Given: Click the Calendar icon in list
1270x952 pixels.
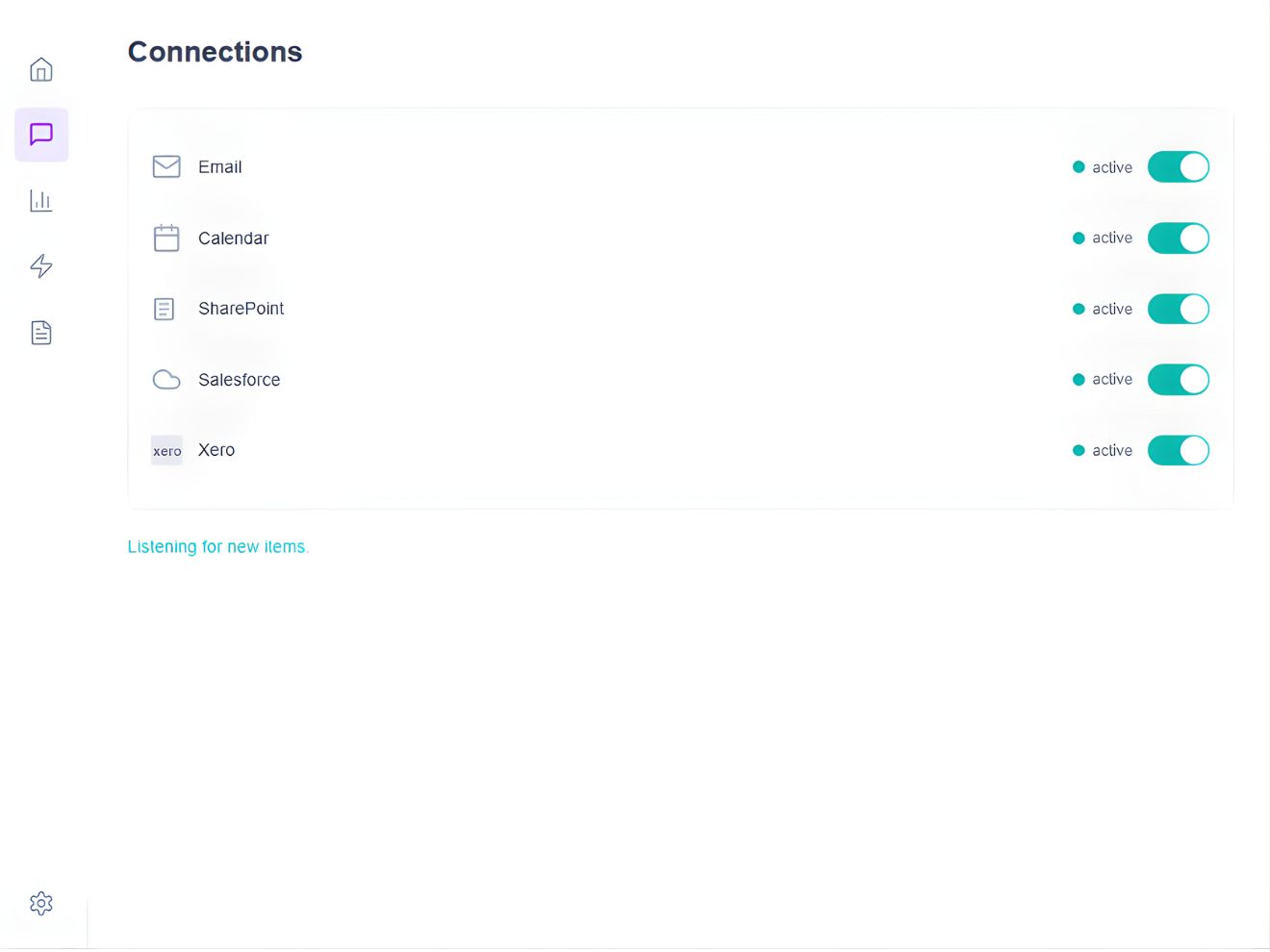Looking at the screenshot, I should point(166,238).
